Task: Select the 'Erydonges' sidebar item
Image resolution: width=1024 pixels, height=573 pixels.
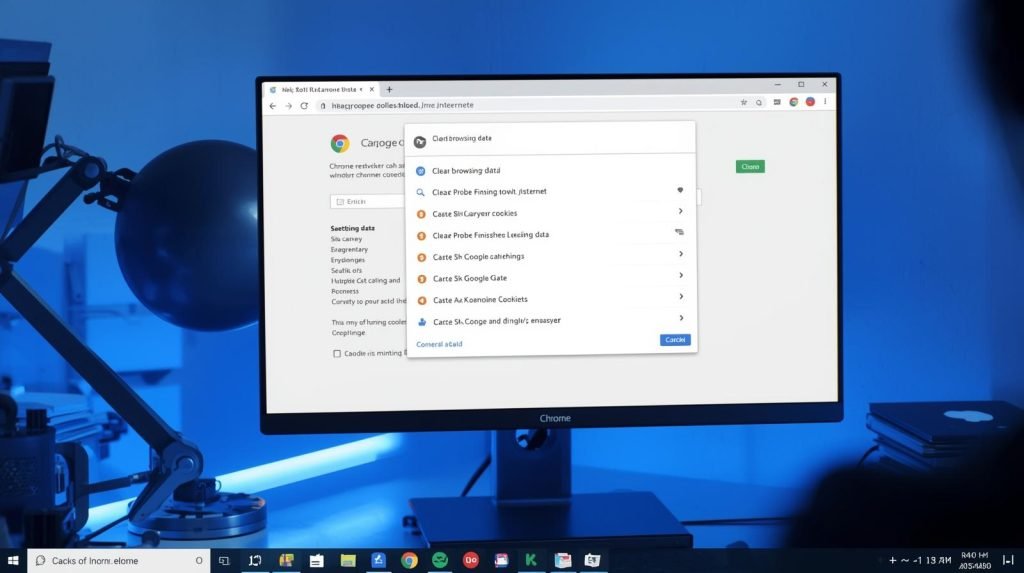Action: click(x=347, y=260)
